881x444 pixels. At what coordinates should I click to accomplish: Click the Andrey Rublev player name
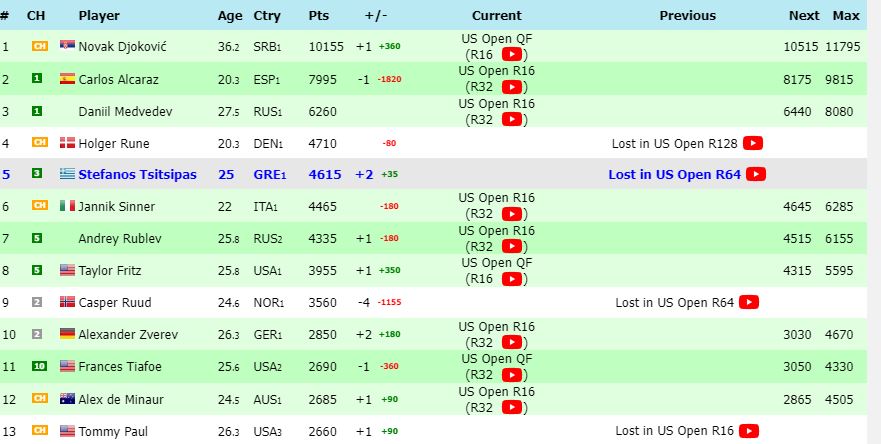pos(118,239)
